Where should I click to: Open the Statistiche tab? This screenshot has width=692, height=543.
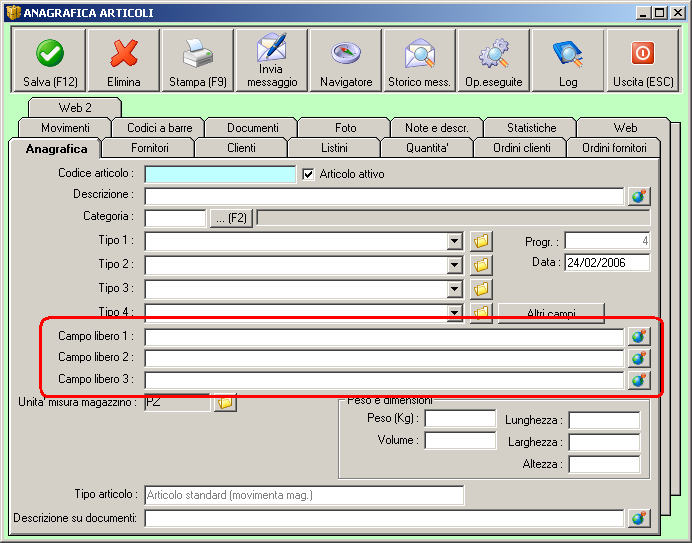coord(531,128)
